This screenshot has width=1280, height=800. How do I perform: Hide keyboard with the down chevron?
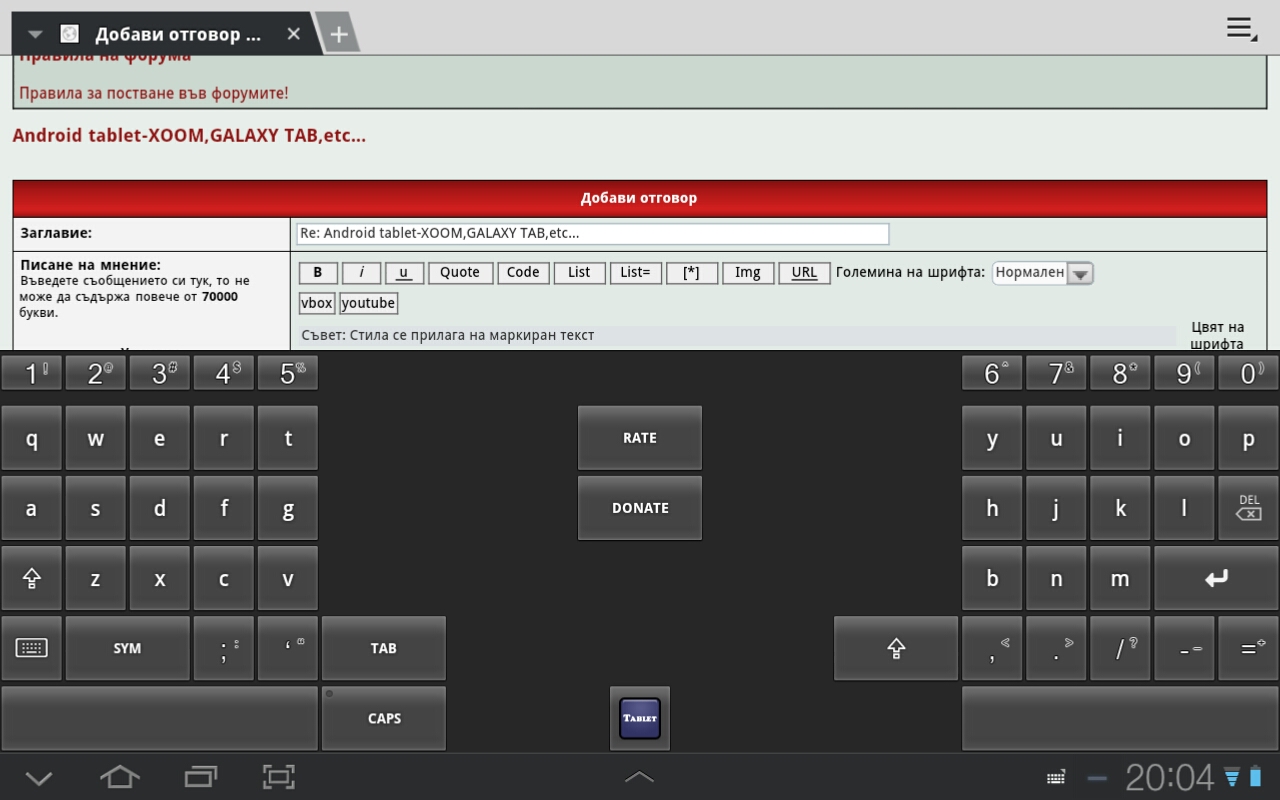click(x=38, y=777)
